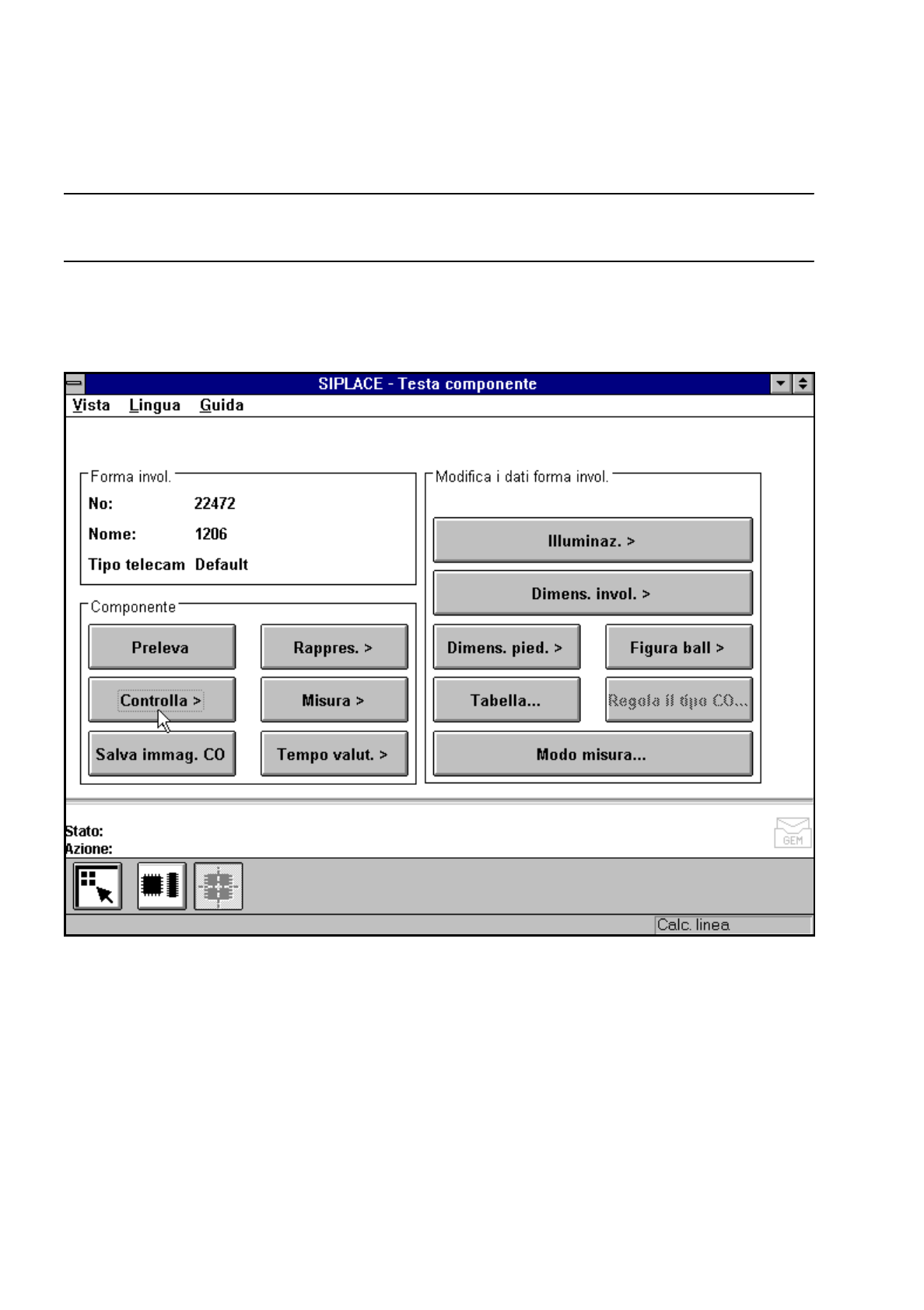Open the Guida menu

222,405
